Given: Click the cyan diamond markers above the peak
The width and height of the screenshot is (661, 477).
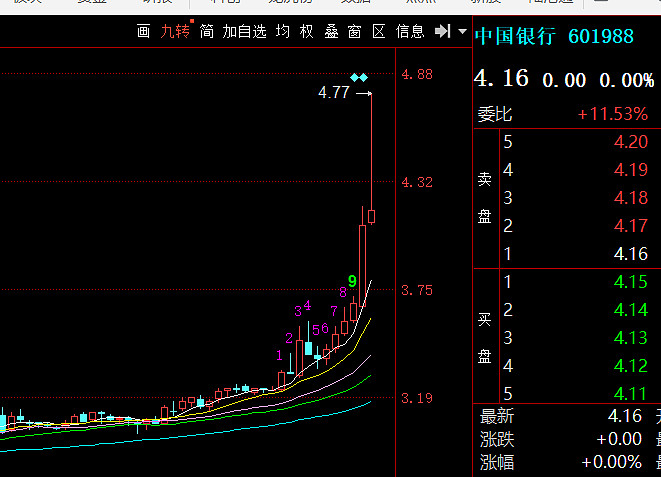Looking at the screenshot, I should click(x=359, y=78).
